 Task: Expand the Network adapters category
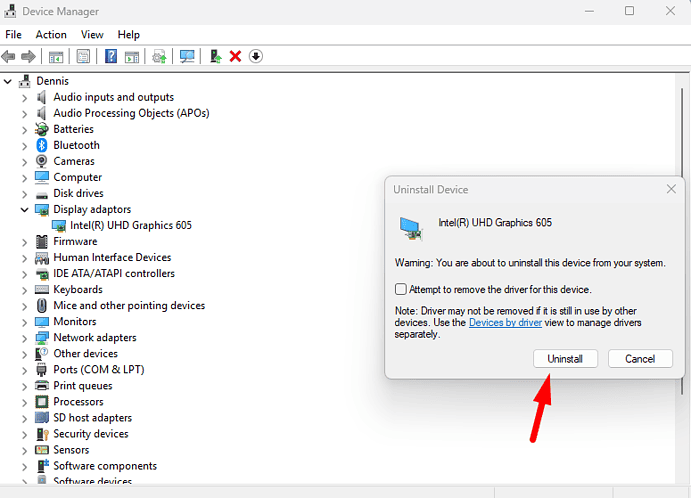point(25,338)
